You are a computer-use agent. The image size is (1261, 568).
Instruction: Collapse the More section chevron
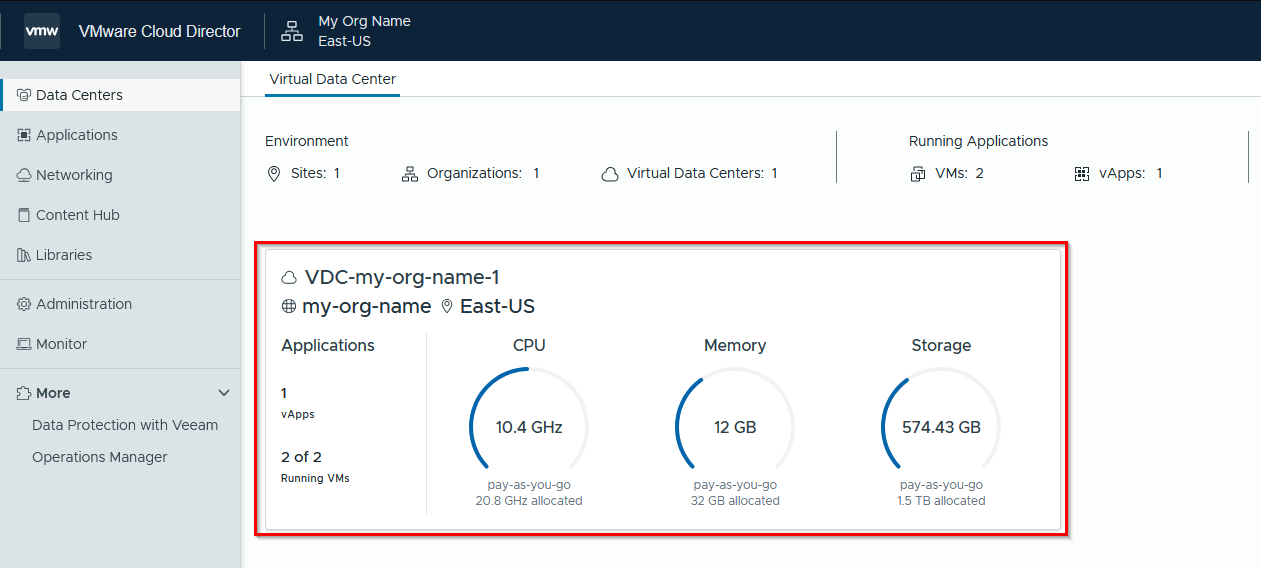[x=224, y=393]
